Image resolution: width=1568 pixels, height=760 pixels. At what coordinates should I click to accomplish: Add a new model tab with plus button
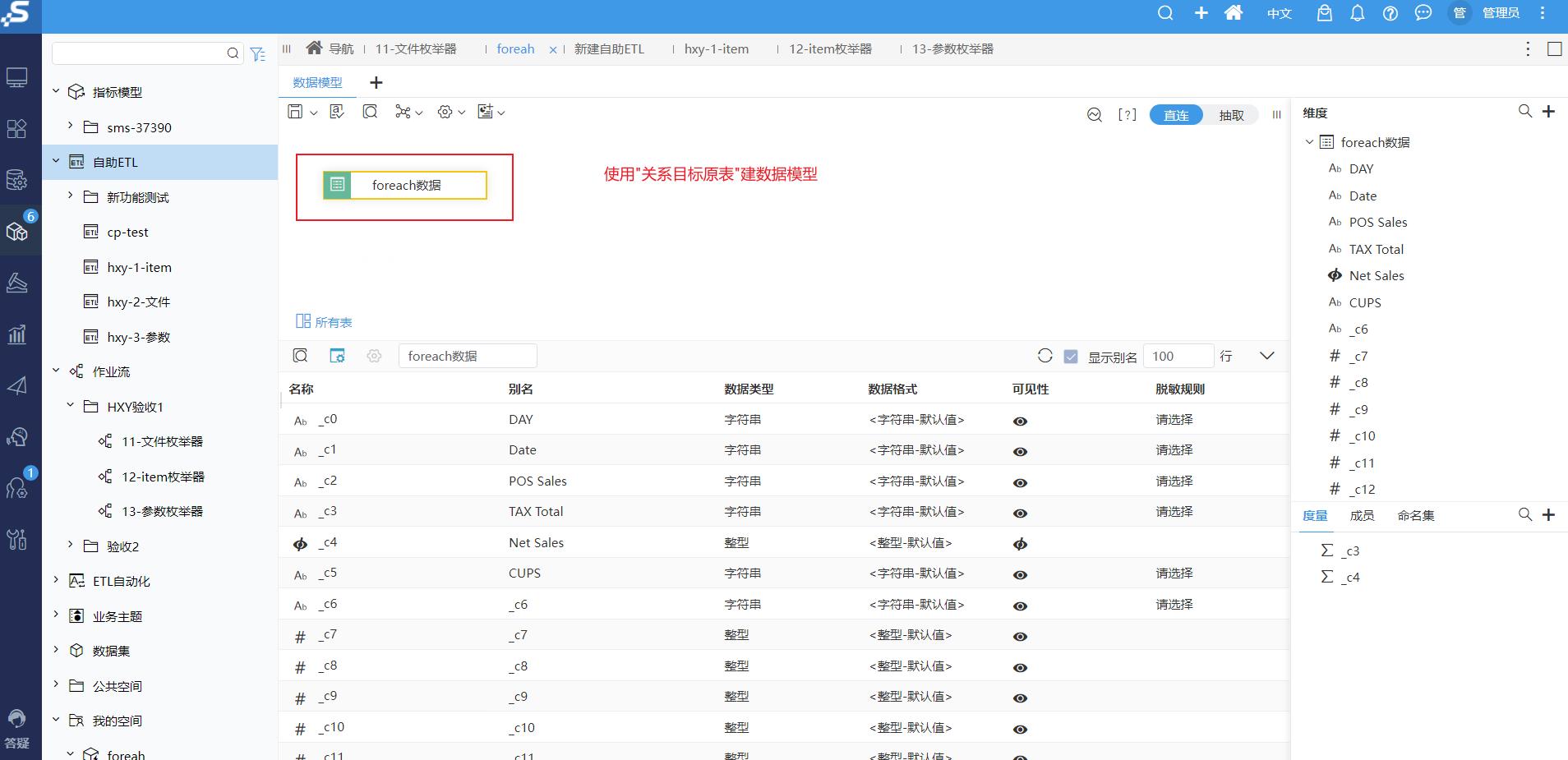pyautogui.click(x=376, y=82)
